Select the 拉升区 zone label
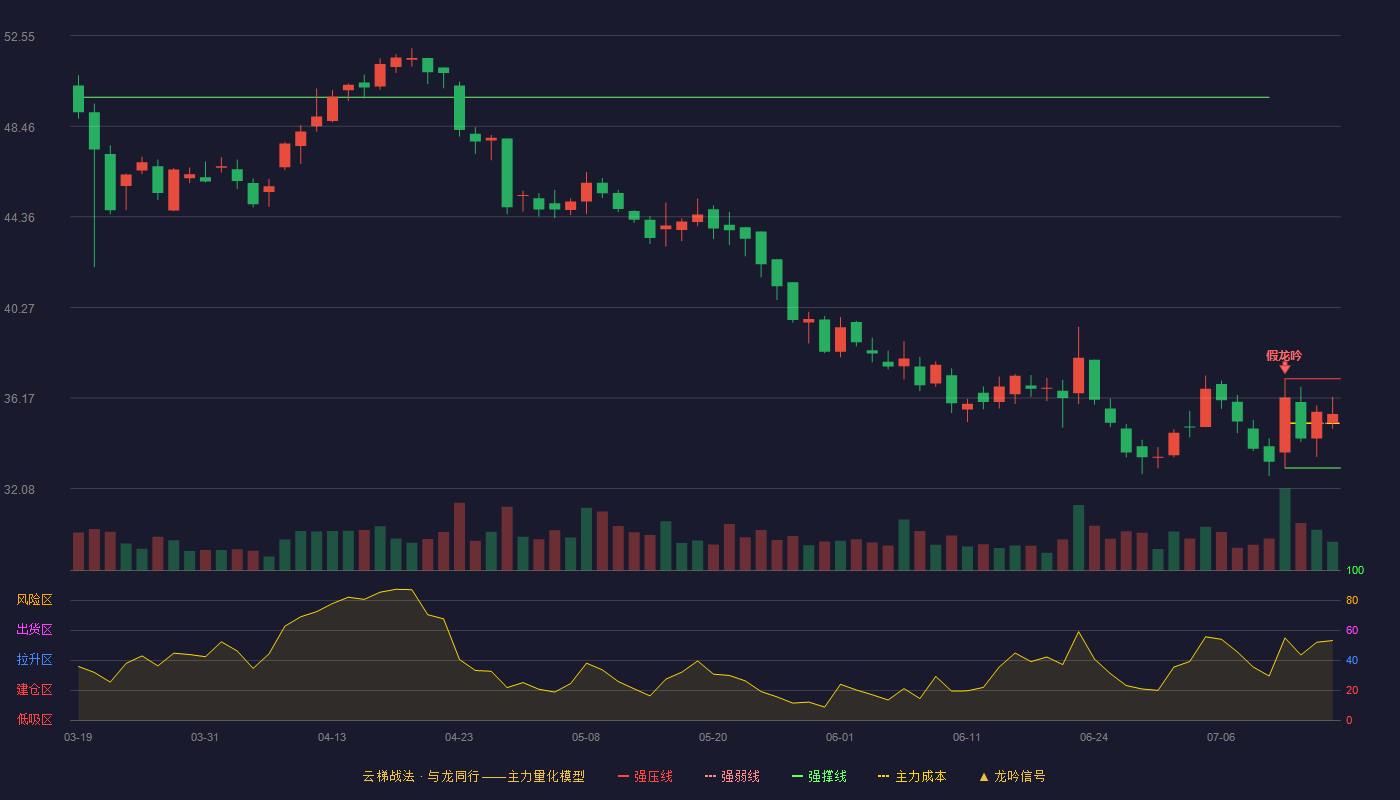This screenshot has height=800, width=1400. [34, 660]
